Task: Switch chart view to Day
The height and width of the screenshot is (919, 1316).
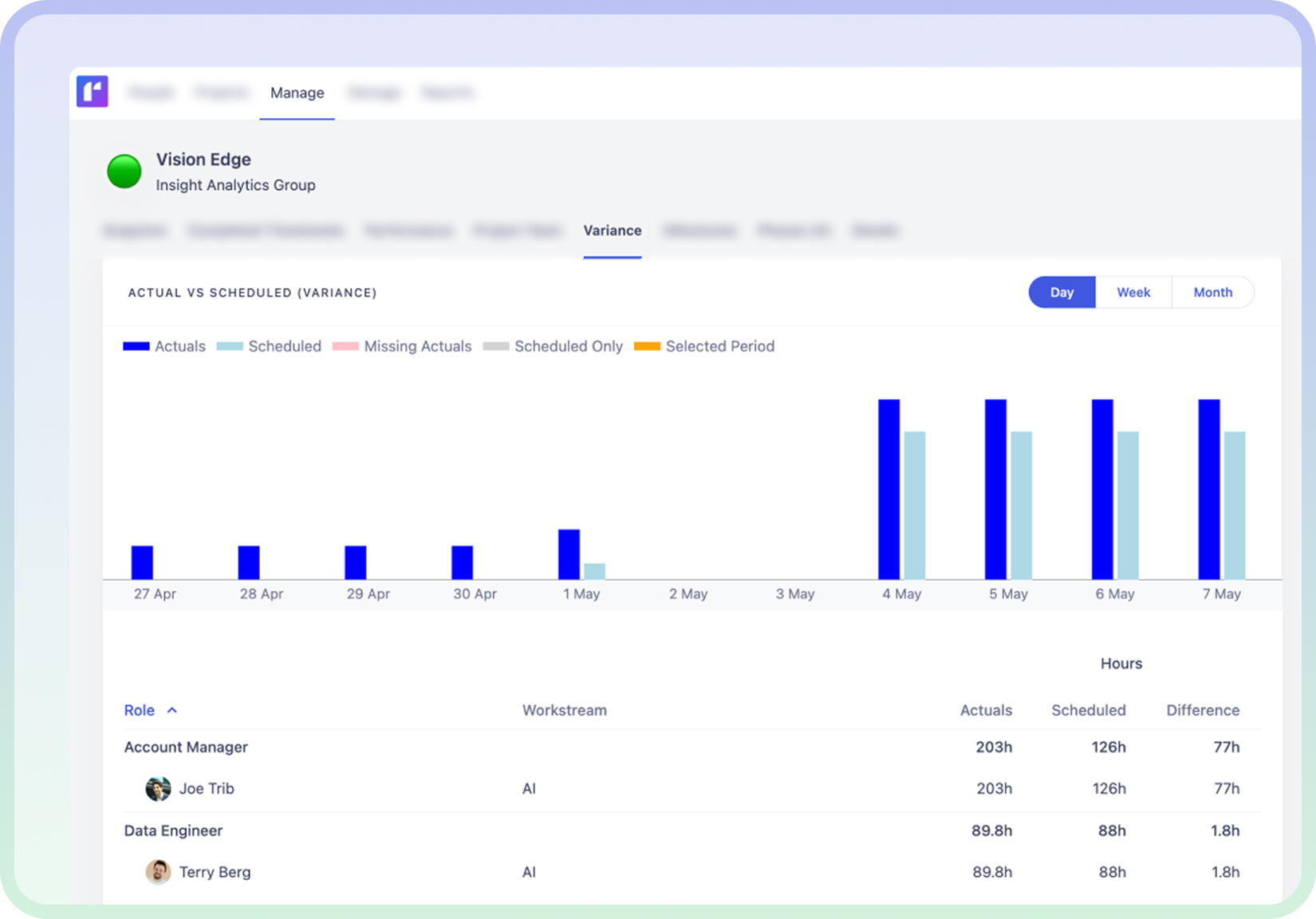Action: point(1062,292)
